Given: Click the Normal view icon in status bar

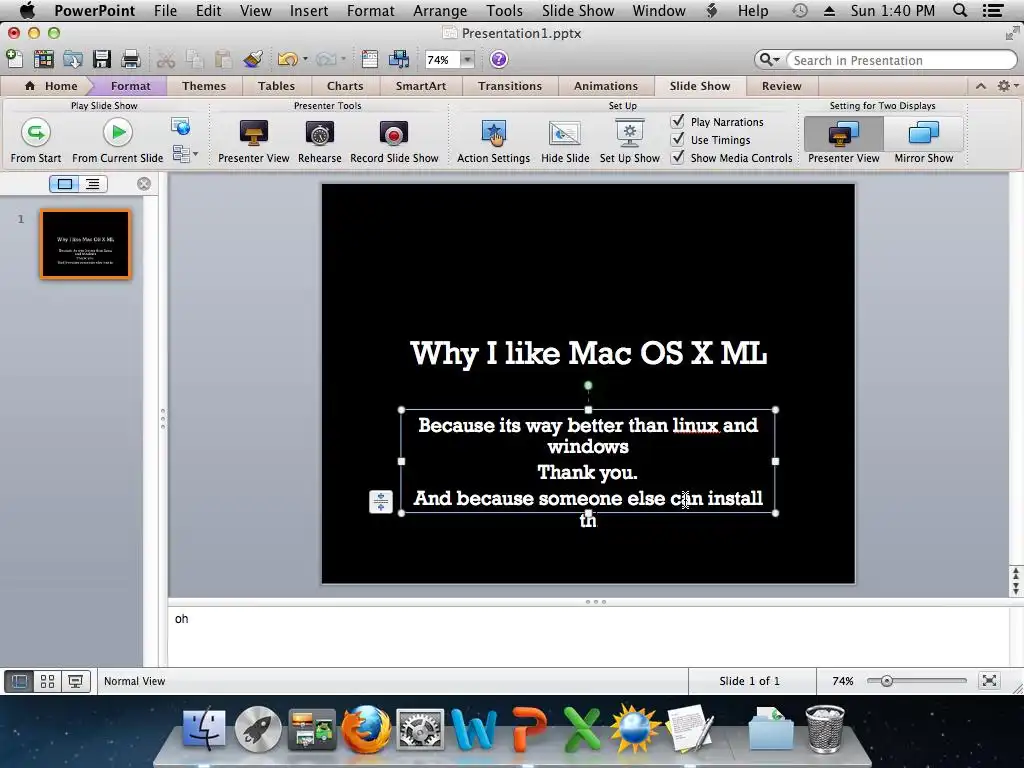Looking at the screenshot, I should point(19,681).
